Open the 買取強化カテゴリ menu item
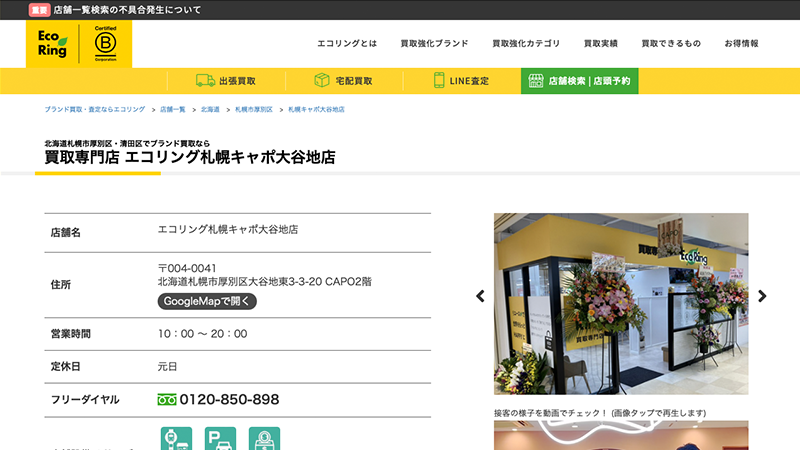Image resolution: width=800 pixels, height=450 pixels. click(526, 44)
